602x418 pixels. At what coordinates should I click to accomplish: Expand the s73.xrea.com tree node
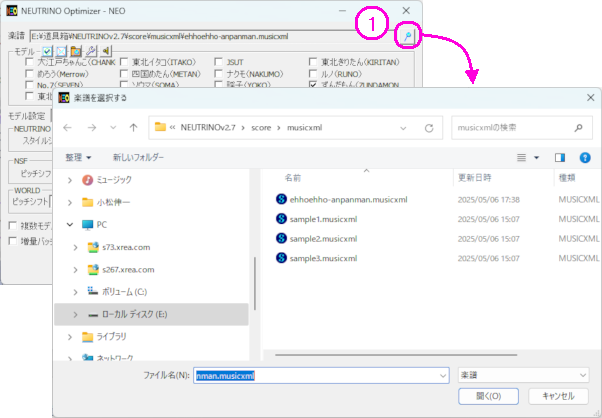pyautogui.click(x=76, y=247)
